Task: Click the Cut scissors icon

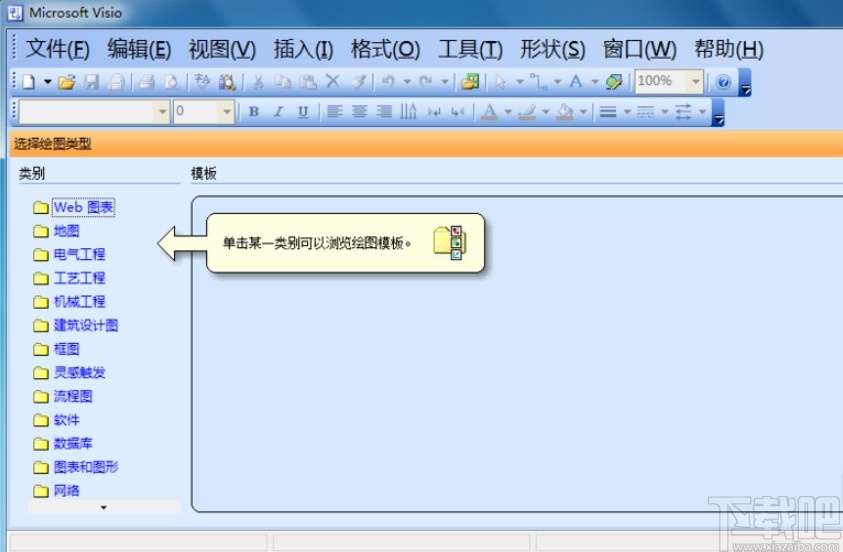Action: point(258,82)
